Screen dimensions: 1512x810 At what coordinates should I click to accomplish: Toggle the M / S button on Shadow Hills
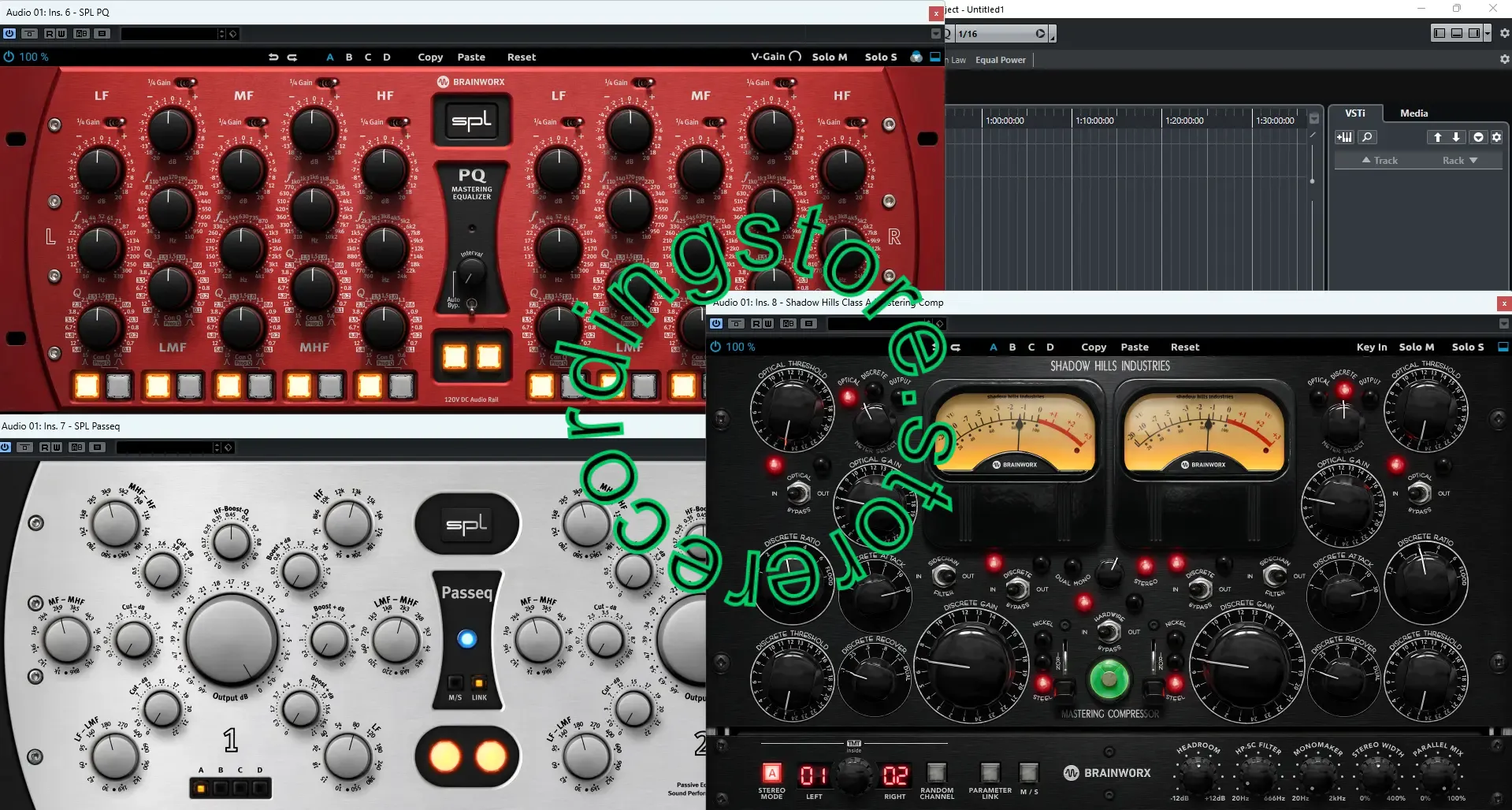tap(1028, 772)
